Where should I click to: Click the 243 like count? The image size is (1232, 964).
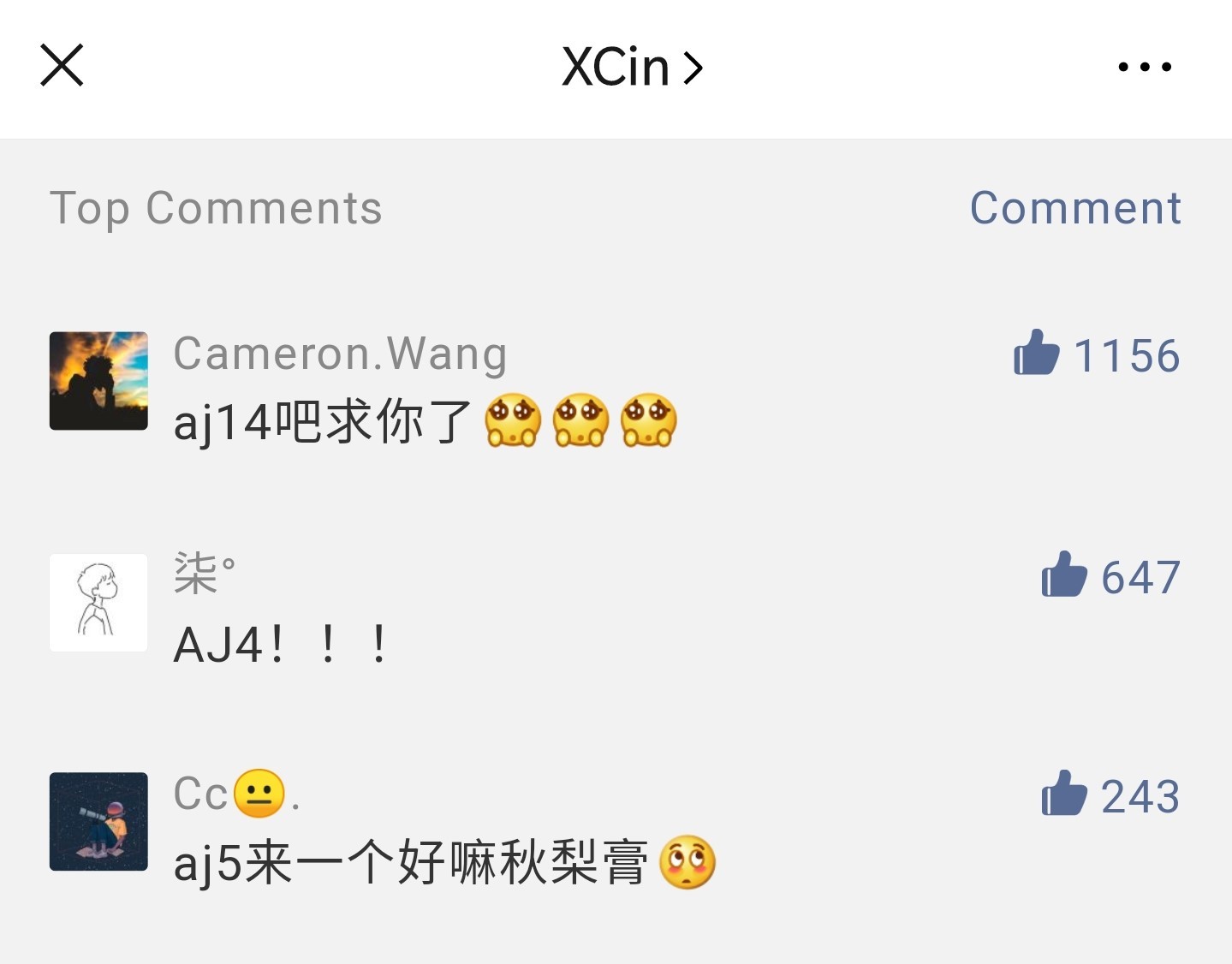(x=1140, y=796)
